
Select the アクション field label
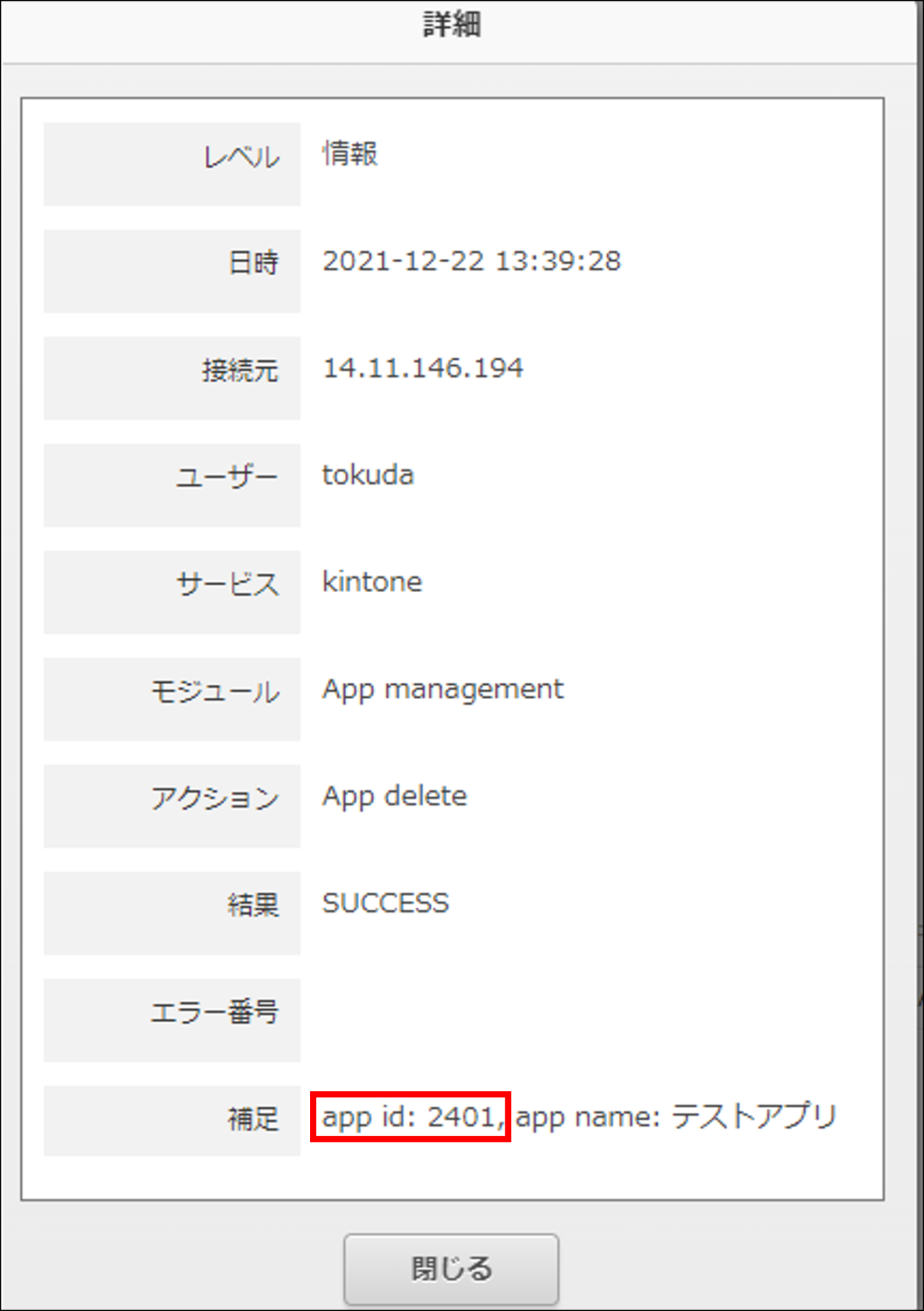pos(214,798)
